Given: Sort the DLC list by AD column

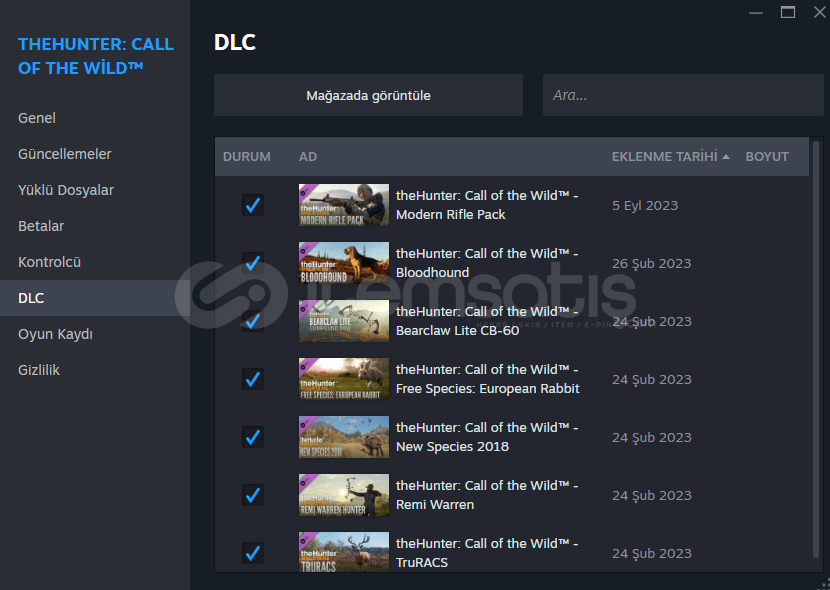Looking at the screenshot, I should [x=308, y=157].
